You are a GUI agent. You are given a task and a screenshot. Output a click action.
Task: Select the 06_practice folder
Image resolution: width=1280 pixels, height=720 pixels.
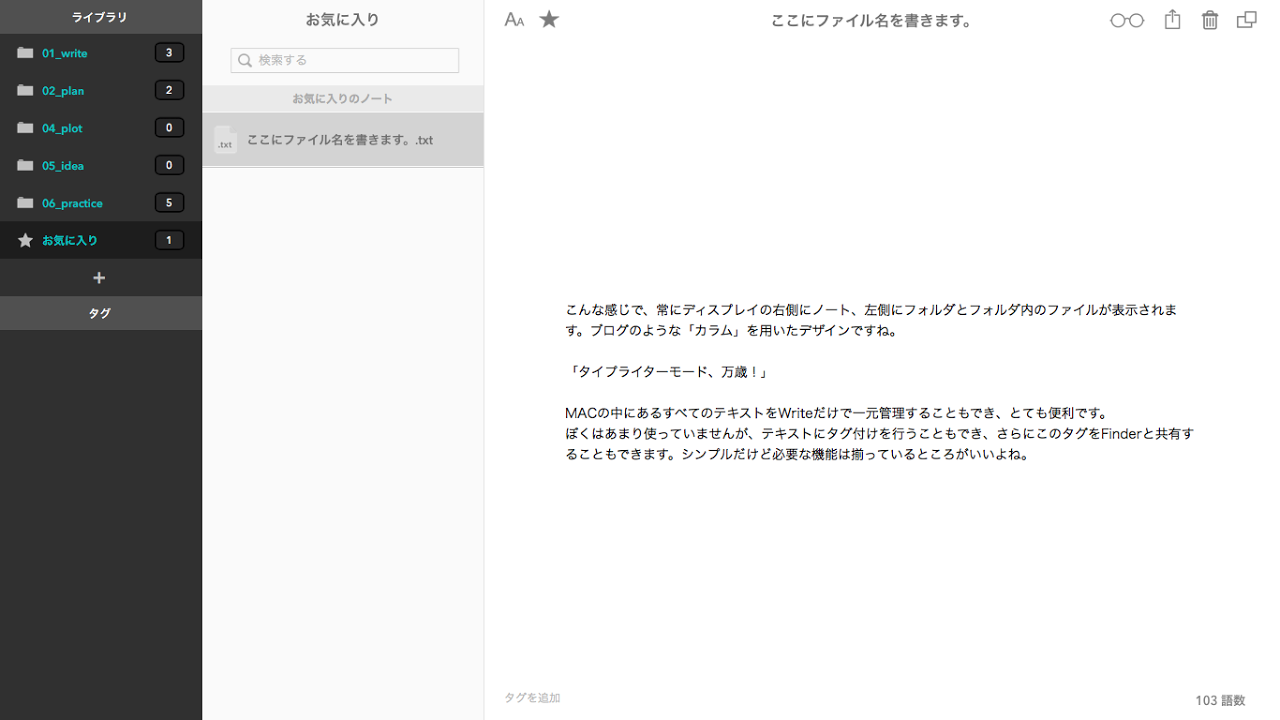pos(101,203)
